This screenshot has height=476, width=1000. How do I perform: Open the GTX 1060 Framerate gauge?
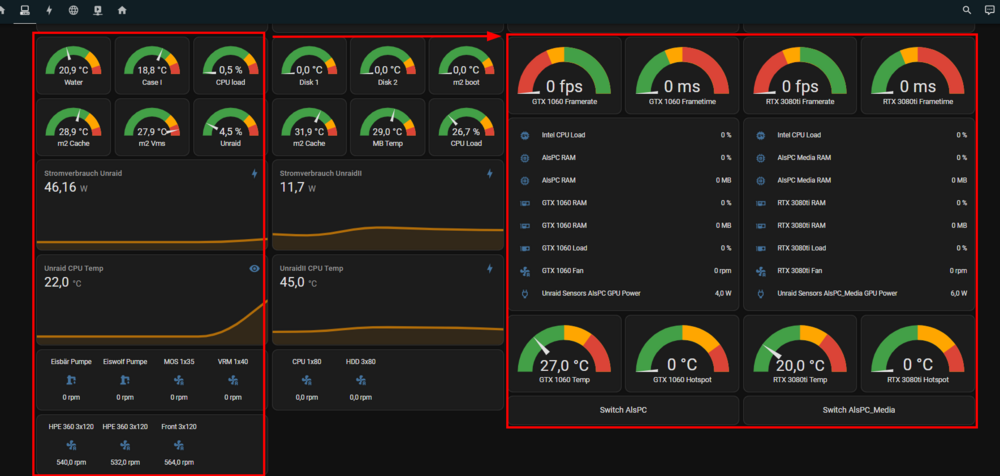564,75
